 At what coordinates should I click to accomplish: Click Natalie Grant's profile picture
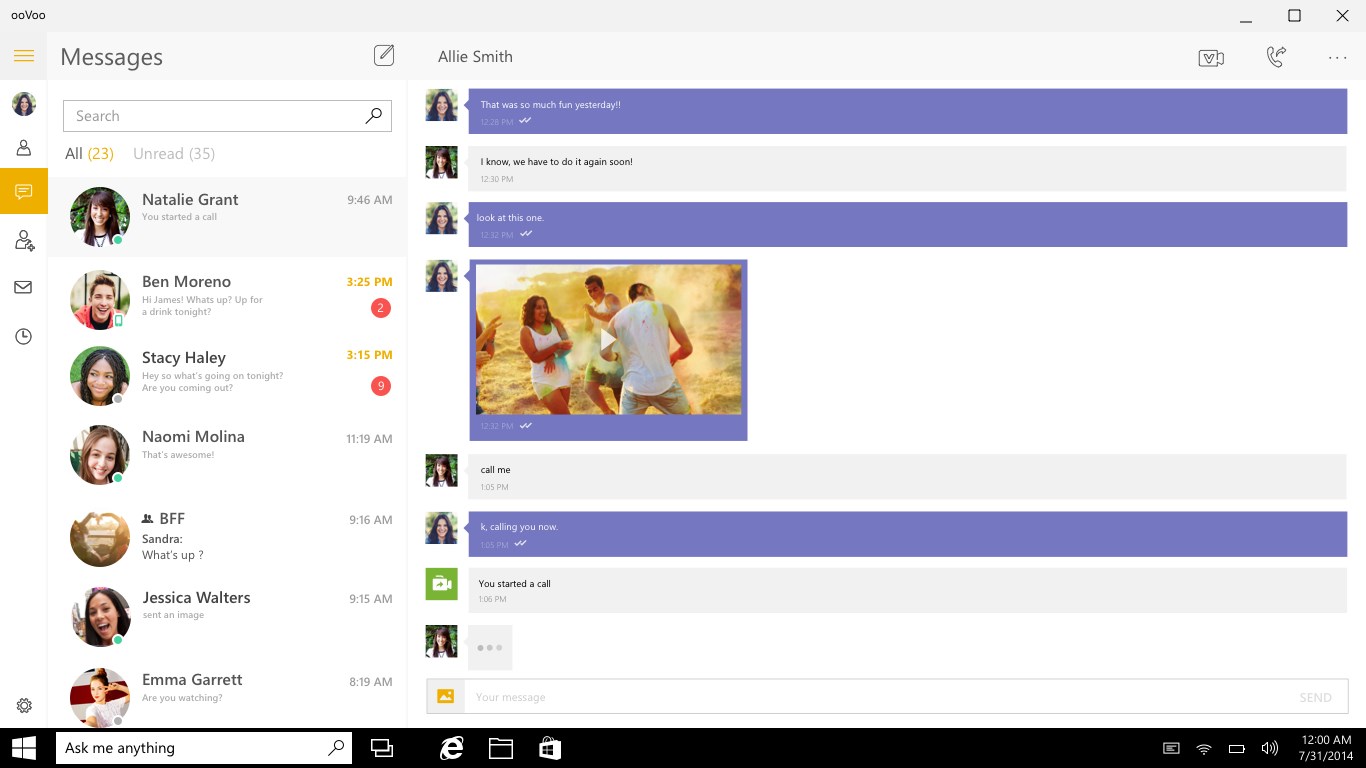tap(100, 217)
